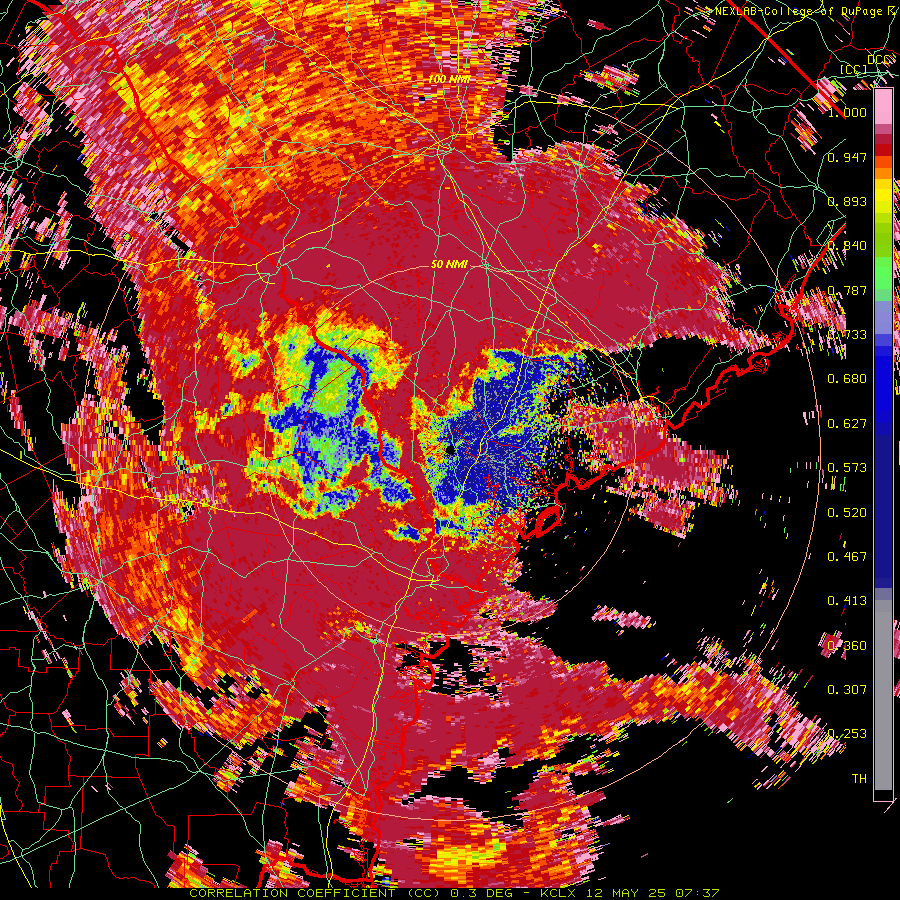Click the bright green band of the color scale
Image resolution: width=900 pixels, height=900 pixels.
(x=883, y=273)
